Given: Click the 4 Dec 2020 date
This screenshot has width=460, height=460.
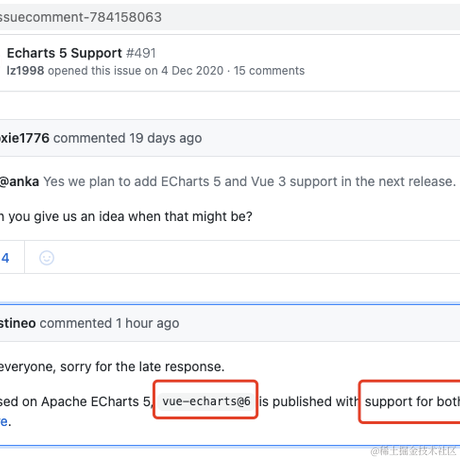Looking at the screenshot, I should click(x=192, y=71).
